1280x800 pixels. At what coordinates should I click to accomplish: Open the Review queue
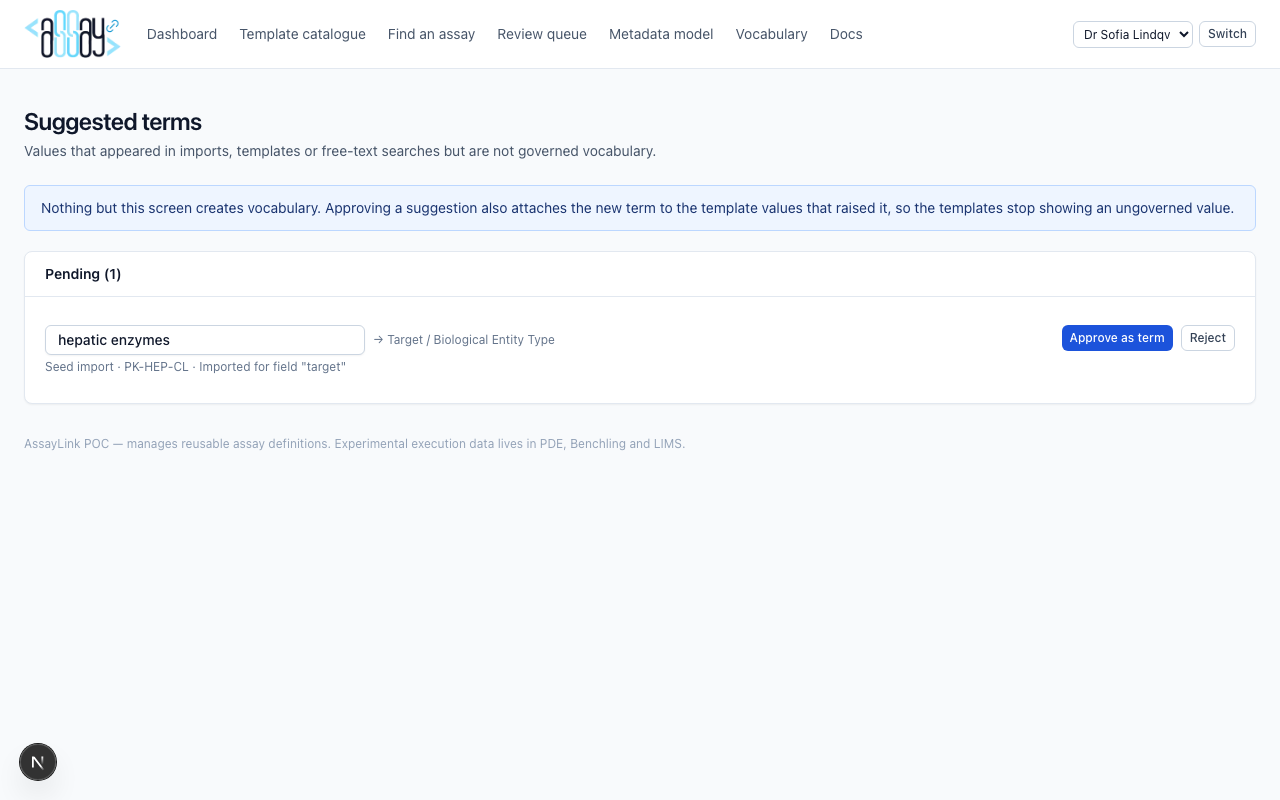(x=542, y=34)
